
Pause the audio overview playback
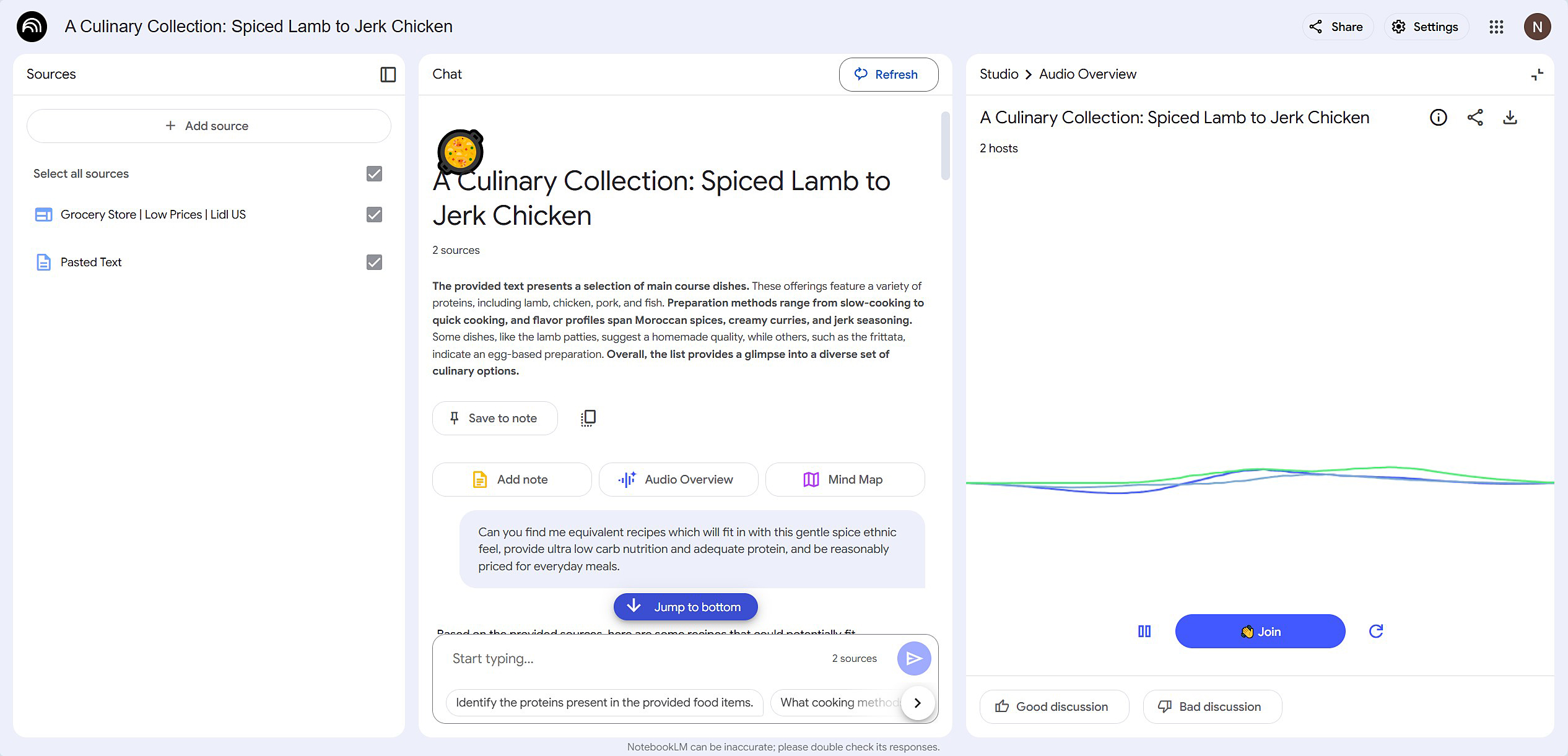(x=1144, y=631)
